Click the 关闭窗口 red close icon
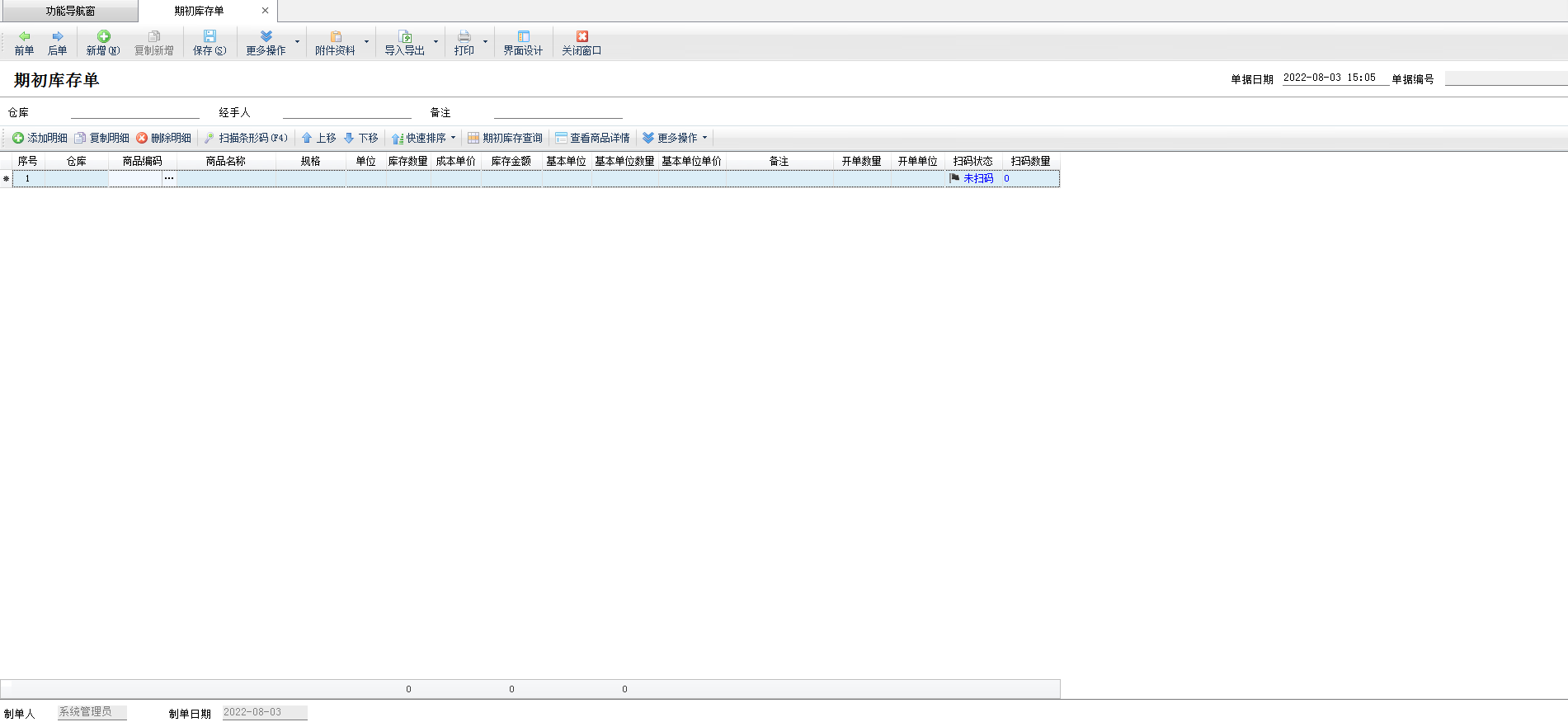Screen dimensions: 1568x722 tap(582, 36)
